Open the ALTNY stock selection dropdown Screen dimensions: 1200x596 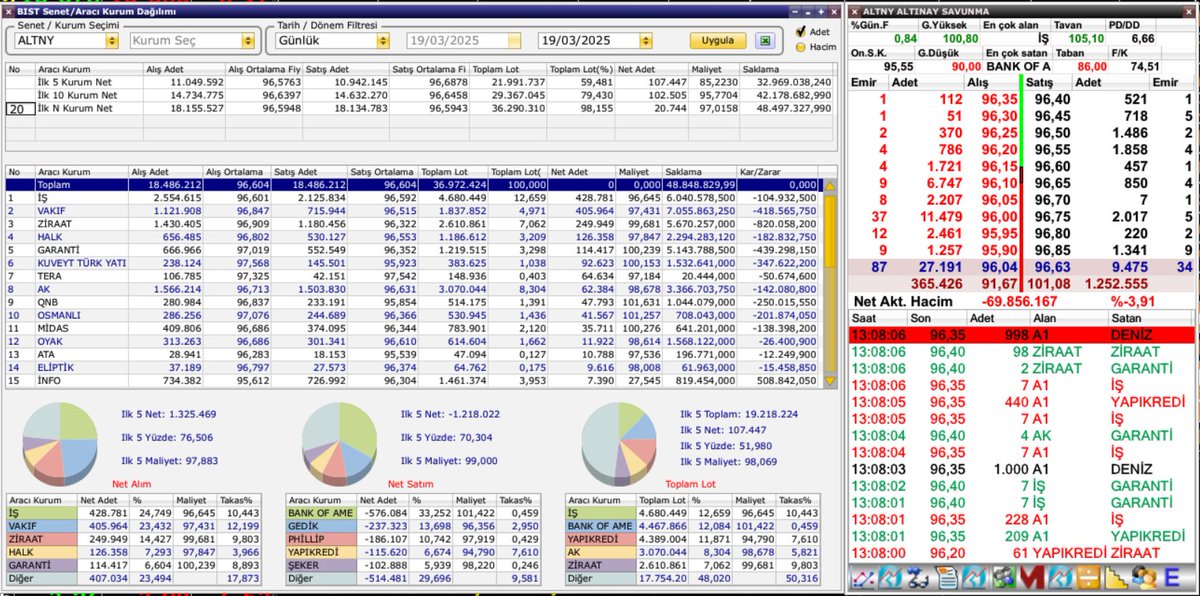(x=114, y=41)
